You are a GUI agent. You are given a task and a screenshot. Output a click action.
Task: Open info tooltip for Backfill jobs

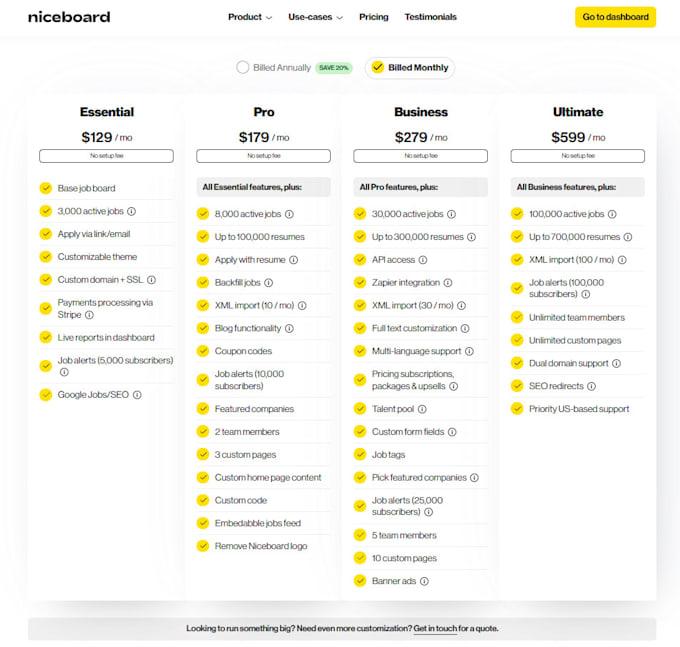coord(268,283)
